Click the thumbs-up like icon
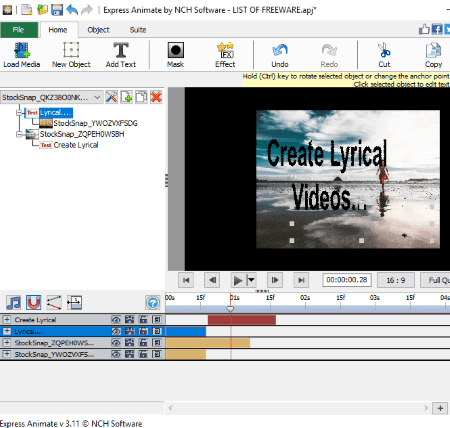 424,29
